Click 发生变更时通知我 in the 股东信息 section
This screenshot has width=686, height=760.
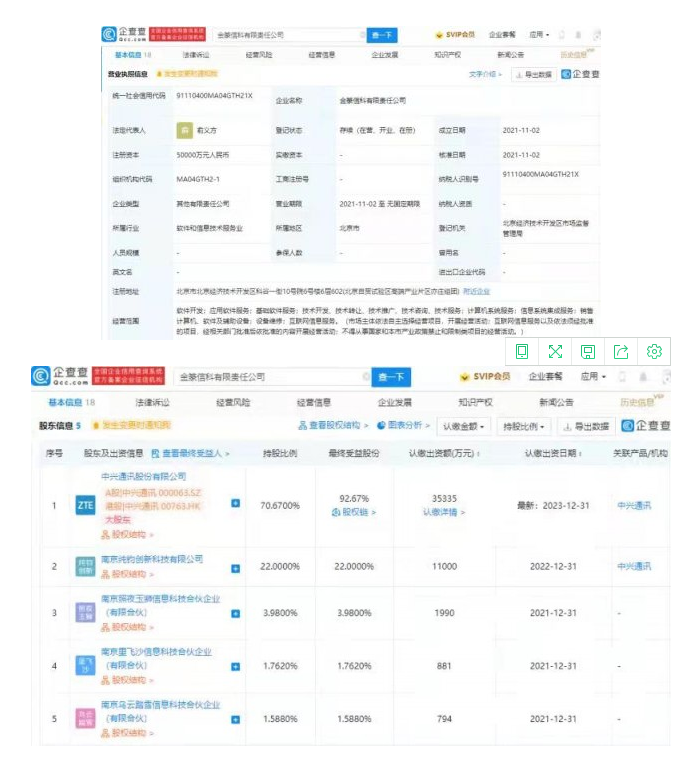(131, 425)
